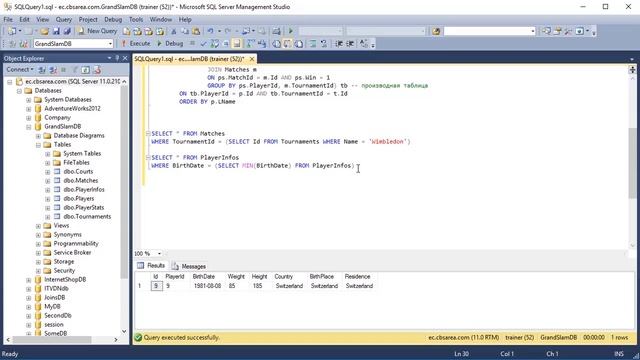Click the query editor vertical scrollbar

(x=632, y=163)
